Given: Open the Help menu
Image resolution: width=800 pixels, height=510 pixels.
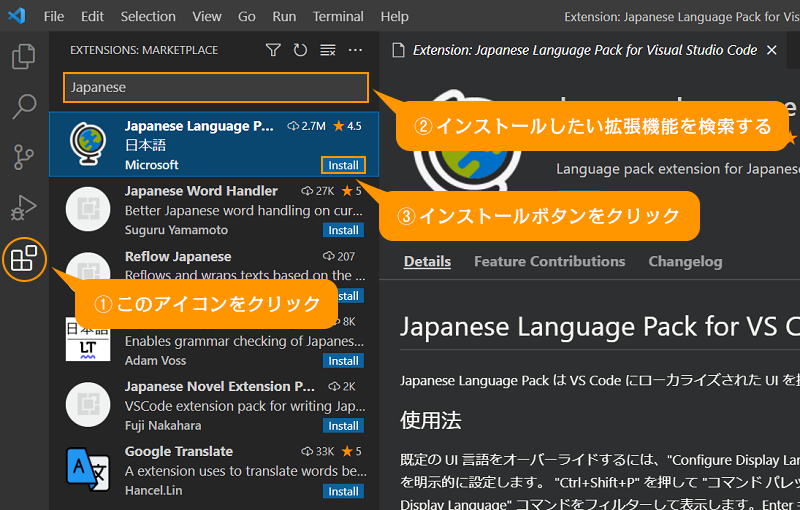Looking at the screenshot, I should pyautogui.click(x=394, y=16).
